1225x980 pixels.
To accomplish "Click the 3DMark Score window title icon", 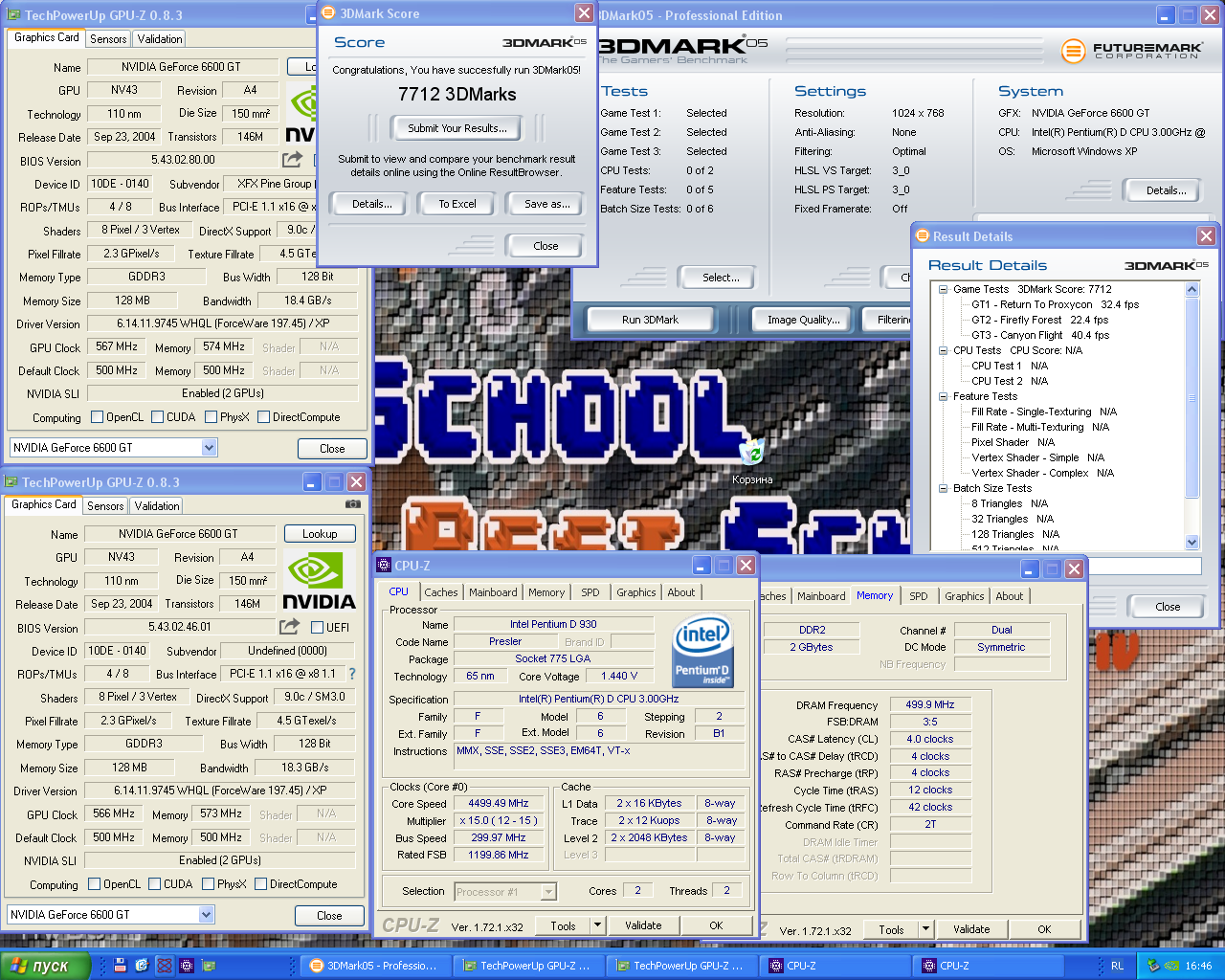I will [x=328, y=13].
